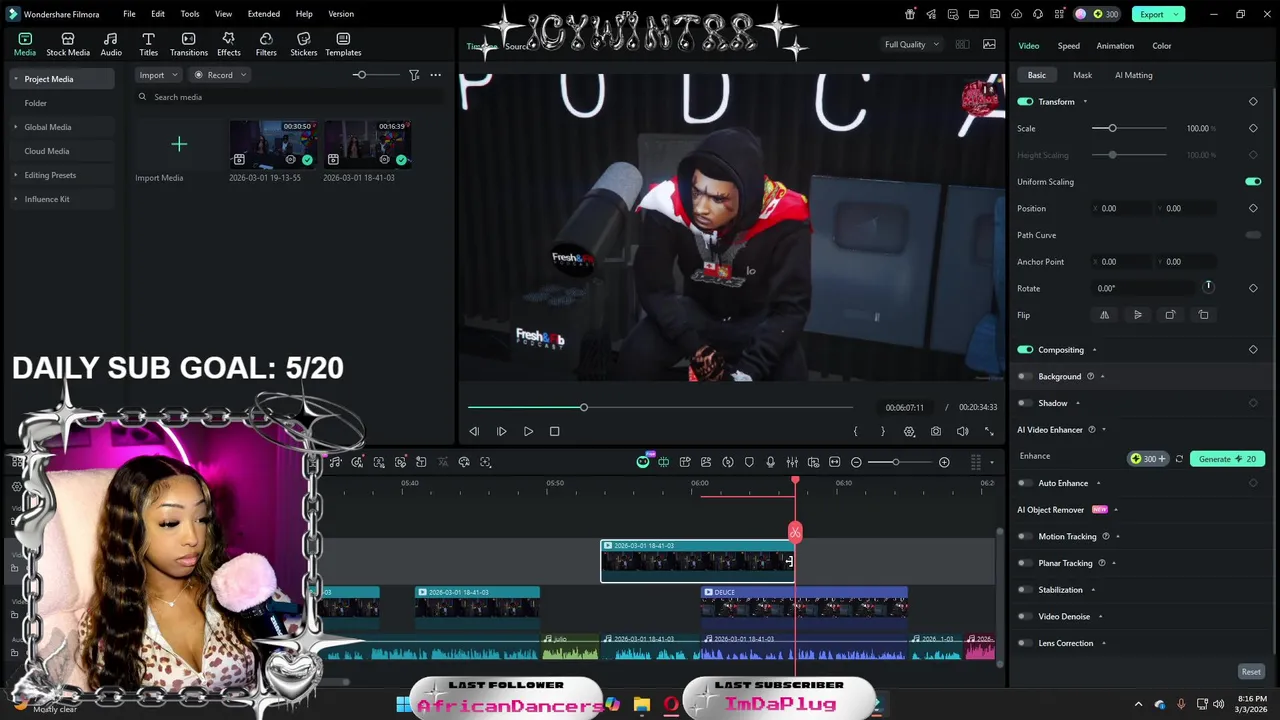This screenshot has width=1280, height=720.
Task: Open the Effects panel
Action: pyautogui.click(x=229, y=44)
